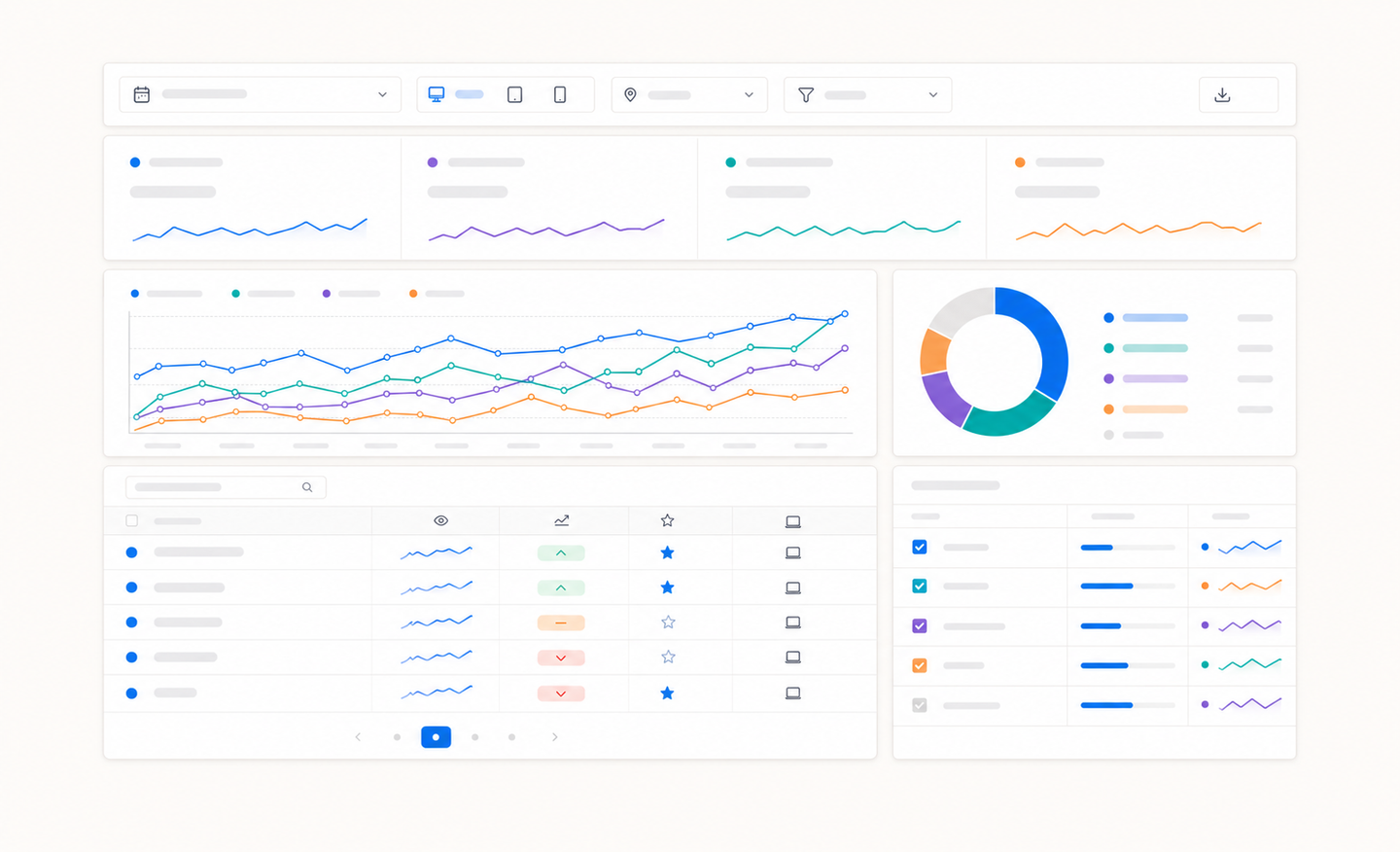1400x852 pixels.
Task: Open the purple metric summary card
Action: tap(549, 197)
